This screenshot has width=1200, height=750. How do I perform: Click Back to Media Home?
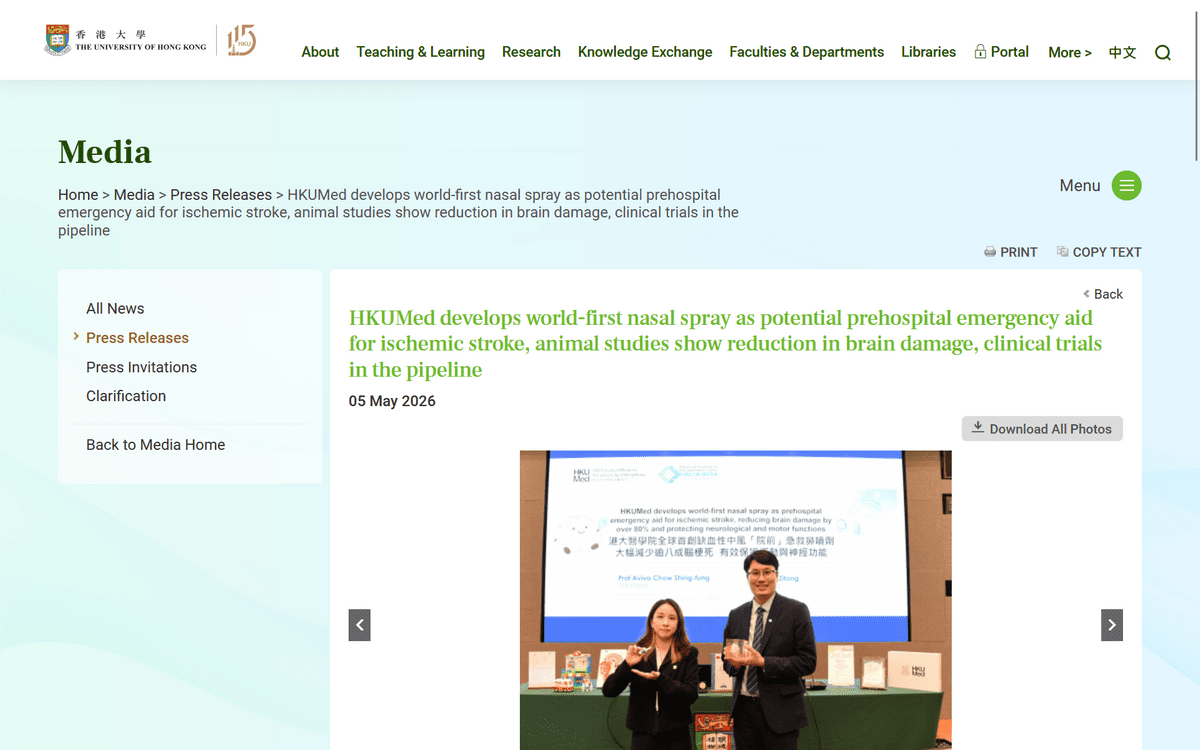click(155, 445)
